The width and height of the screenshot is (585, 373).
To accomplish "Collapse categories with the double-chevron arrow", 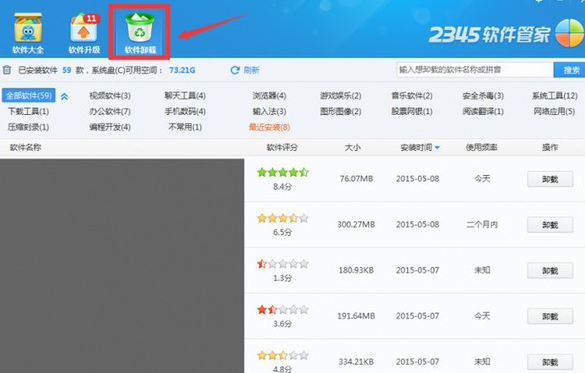I will tap(64, 97).
